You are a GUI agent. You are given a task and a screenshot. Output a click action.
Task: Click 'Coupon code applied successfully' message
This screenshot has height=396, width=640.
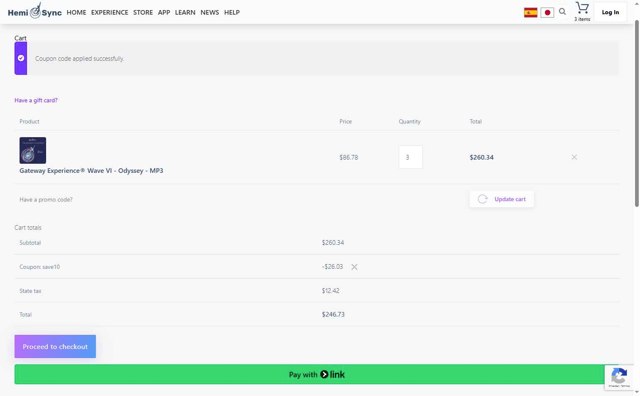[79, 59]
